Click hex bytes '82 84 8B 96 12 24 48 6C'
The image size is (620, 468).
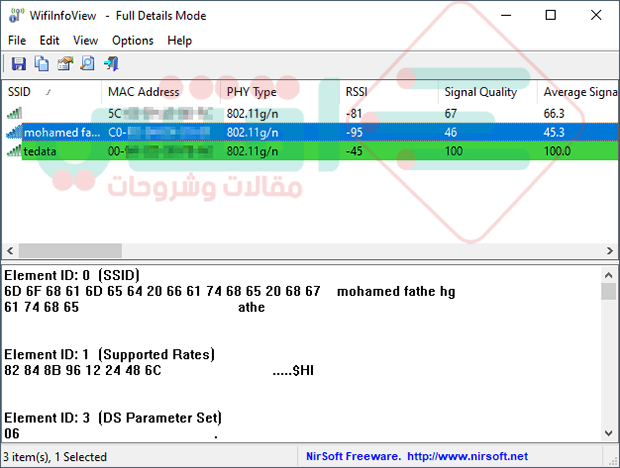coord(83,370)
